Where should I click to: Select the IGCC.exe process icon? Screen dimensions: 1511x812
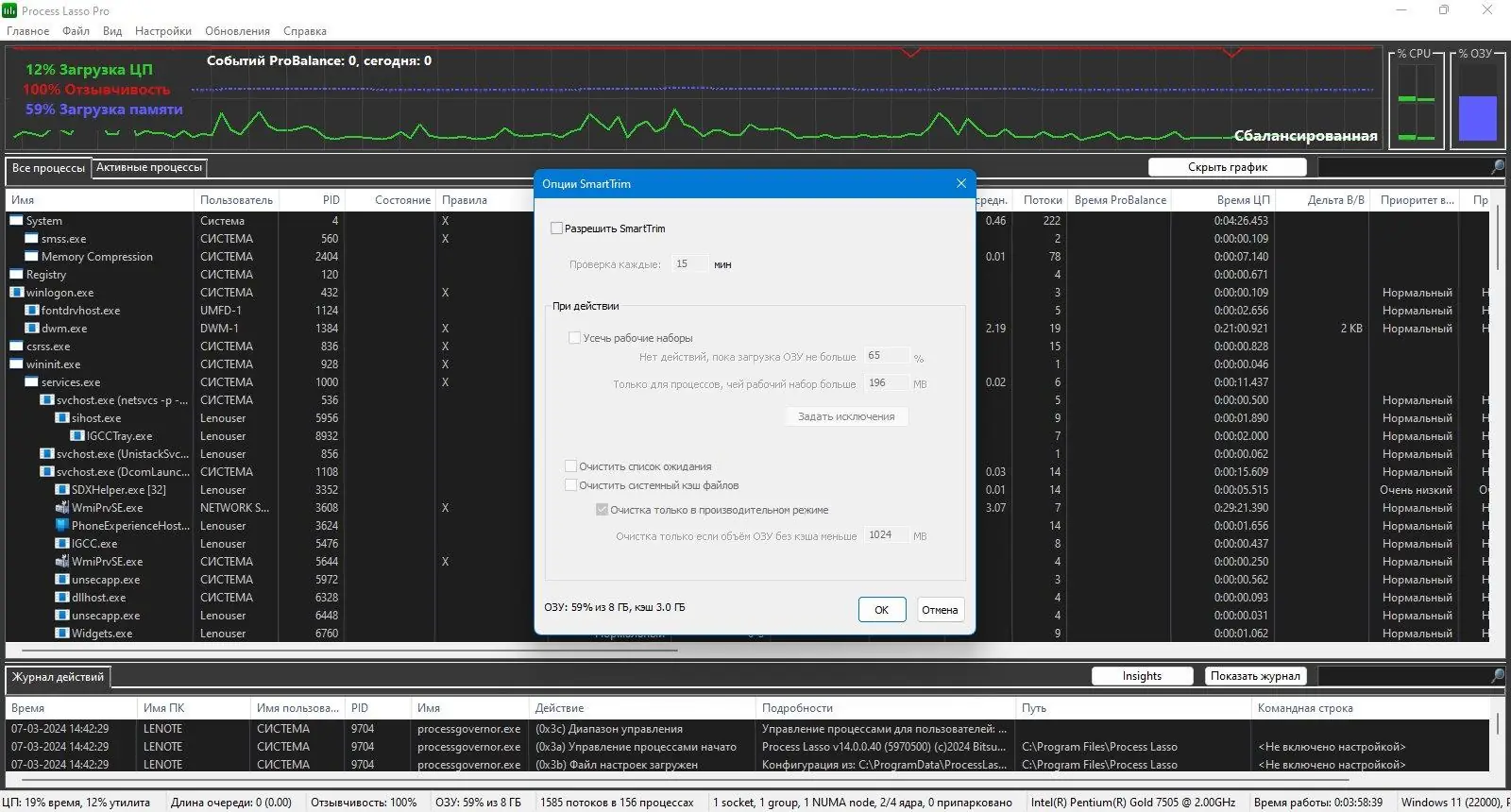[61, 544]
